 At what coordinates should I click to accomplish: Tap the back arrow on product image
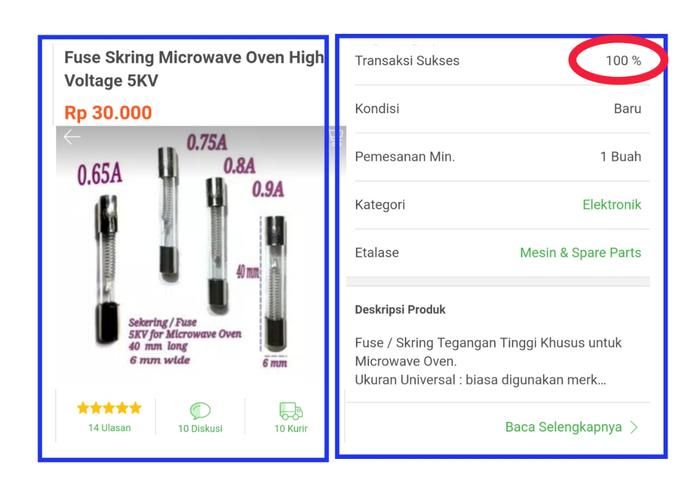[x=72, y=137]
